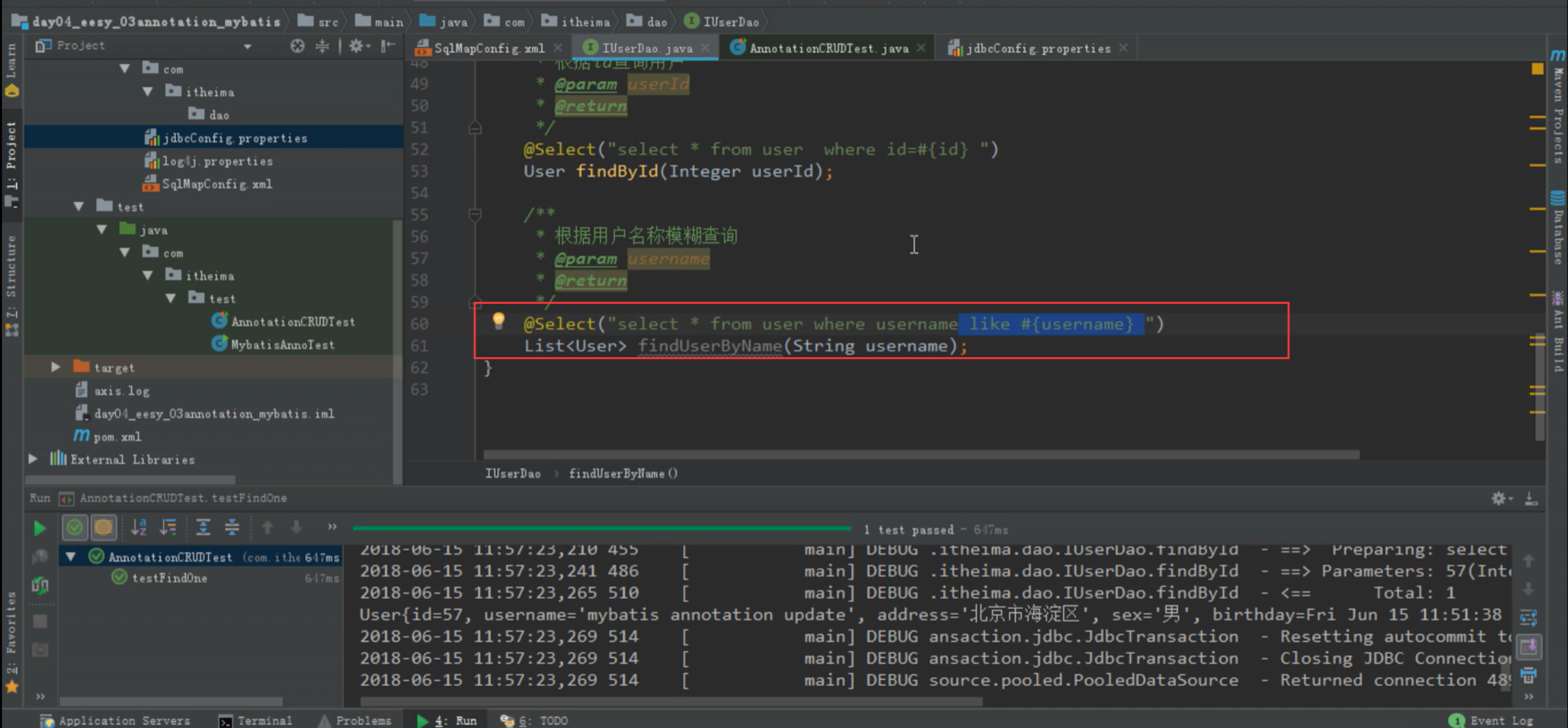Collapse all test tree nodes
Viewport: 1568px width, 728px height.
[x=232, y=527]
